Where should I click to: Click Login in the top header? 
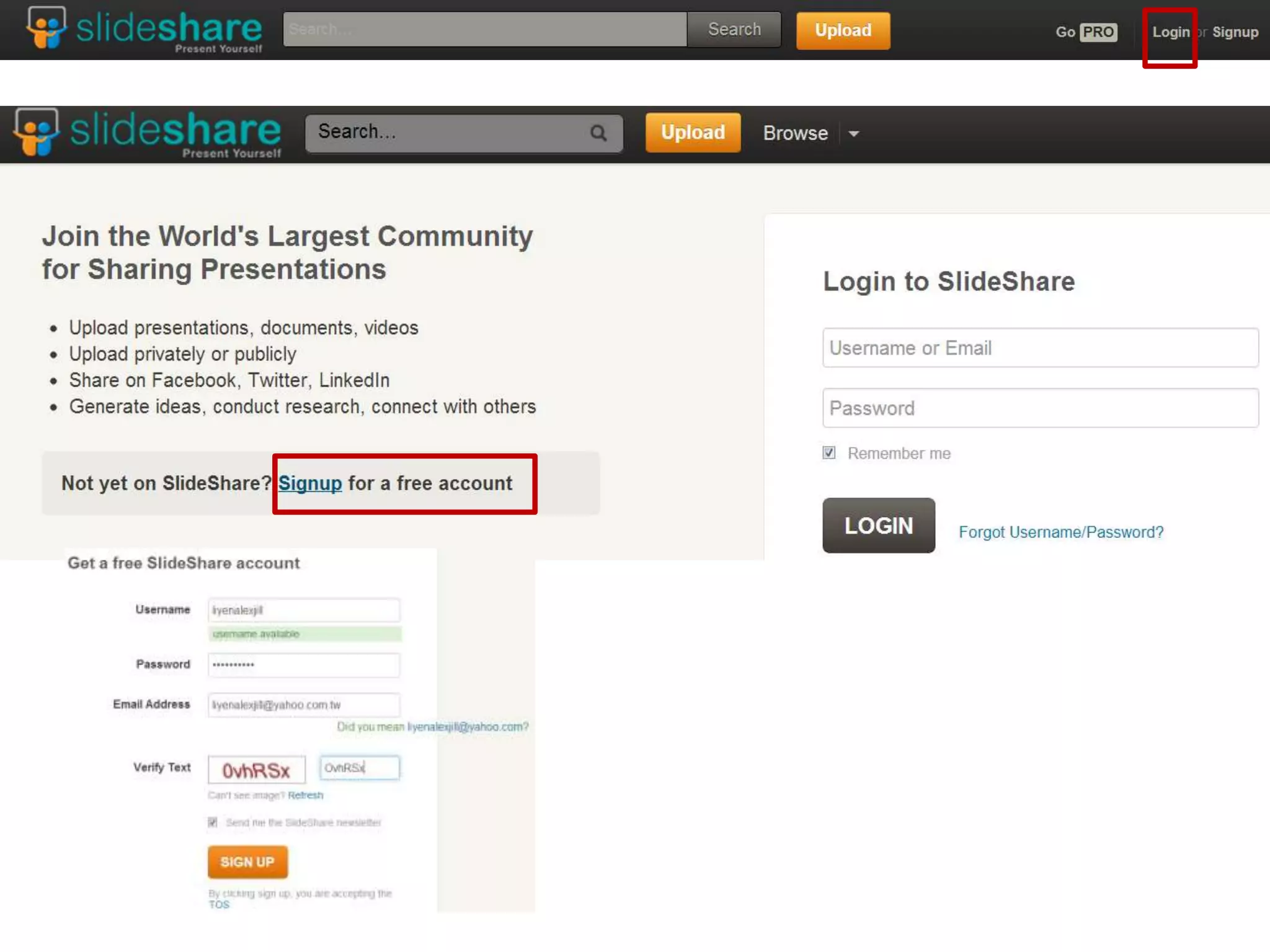click(1170, 32)
